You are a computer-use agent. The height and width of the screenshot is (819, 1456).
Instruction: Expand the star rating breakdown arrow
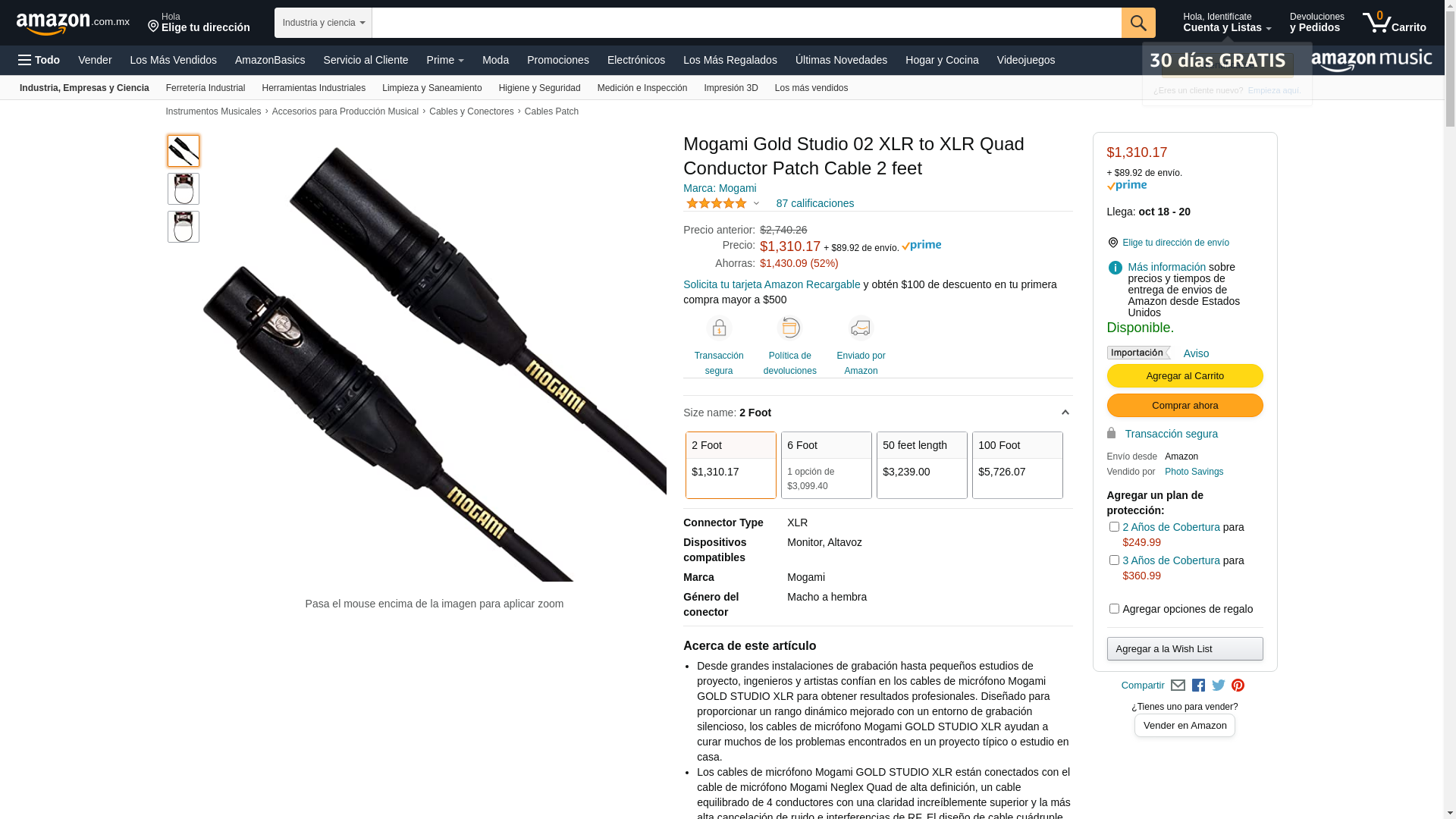(x=756, y=203)
